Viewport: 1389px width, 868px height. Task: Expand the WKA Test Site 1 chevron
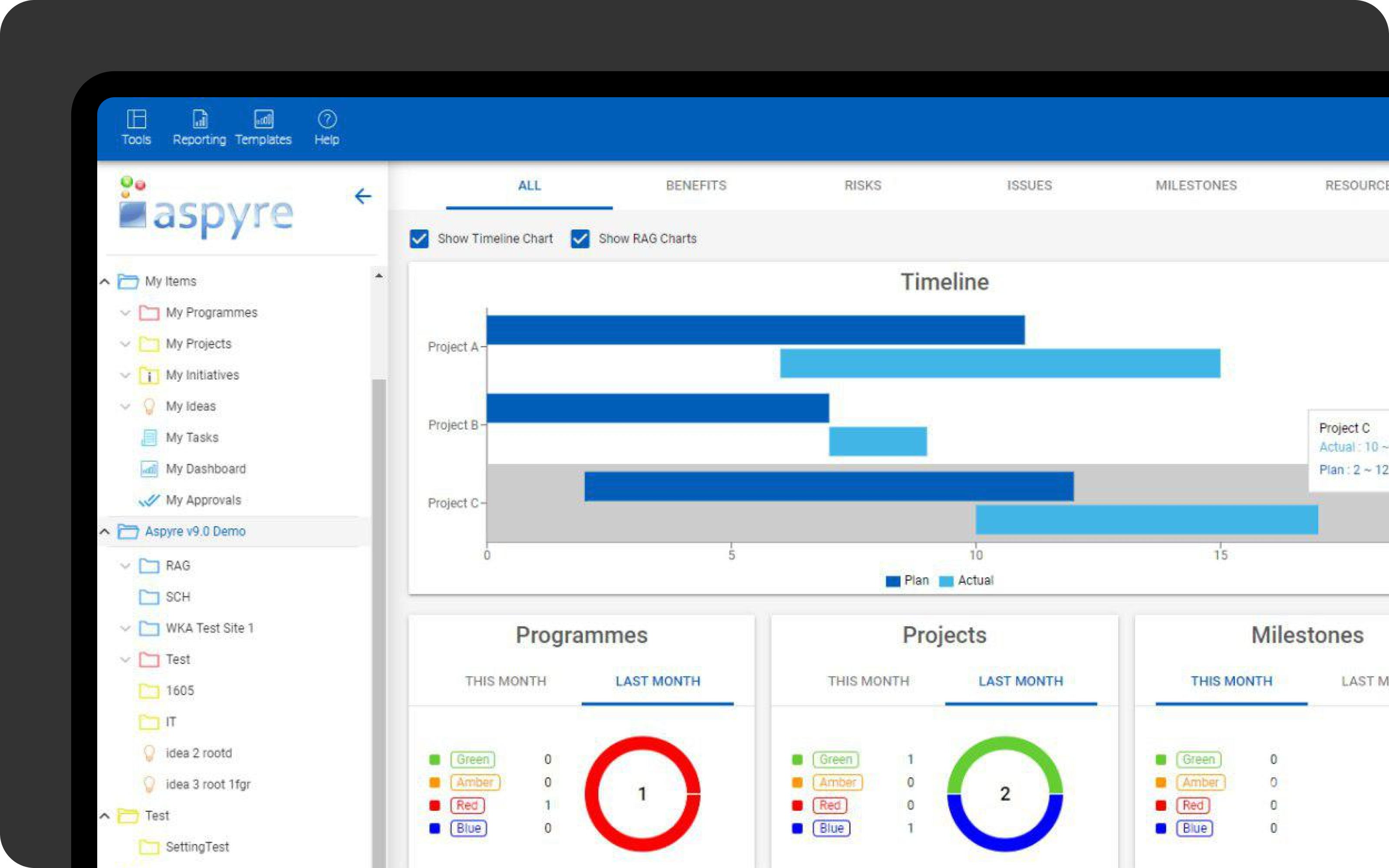coord(125,628)
